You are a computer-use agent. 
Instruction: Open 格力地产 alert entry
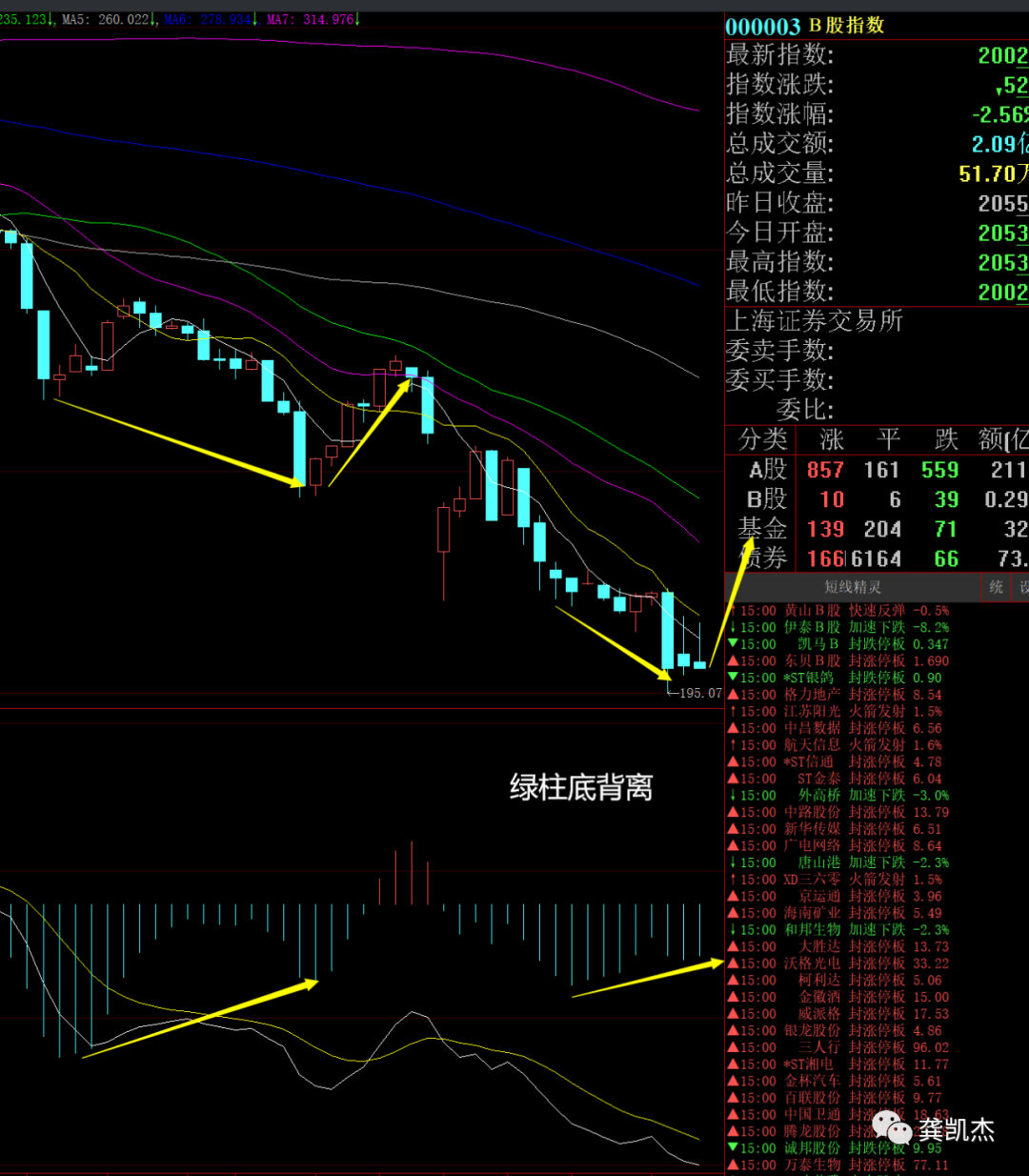click(x=812, y=695)
